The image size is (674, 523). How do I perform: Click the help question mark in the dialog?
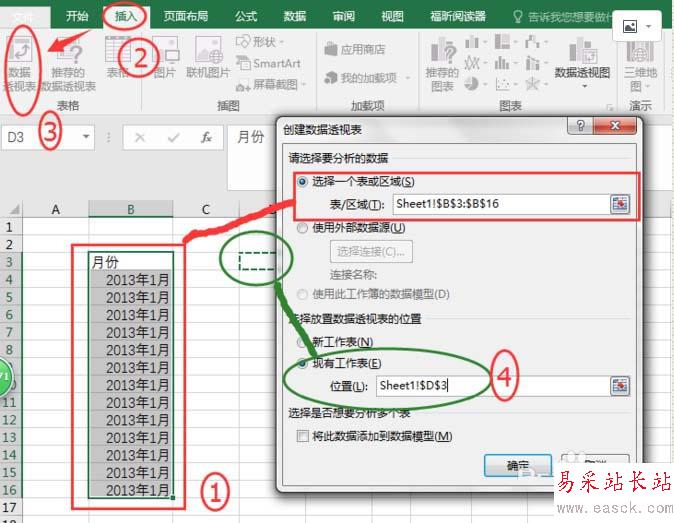(580, 126)
